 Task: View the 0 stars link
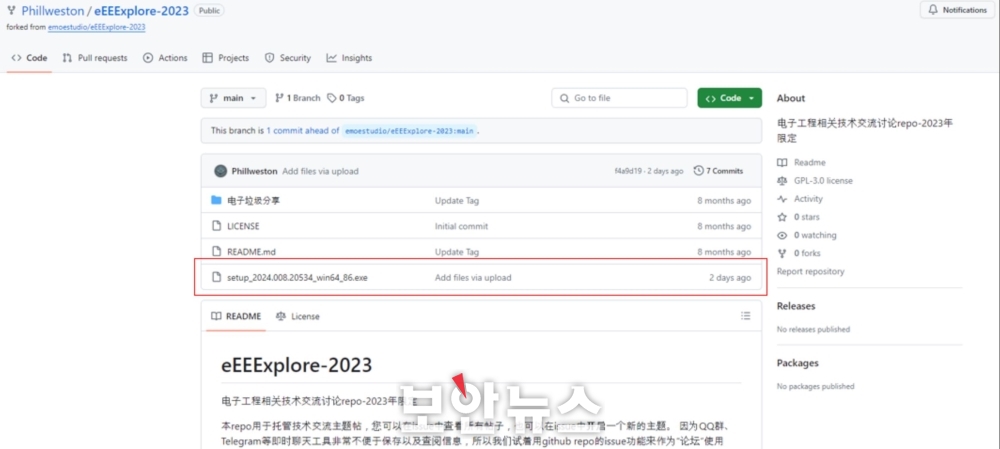click(798, 217)
